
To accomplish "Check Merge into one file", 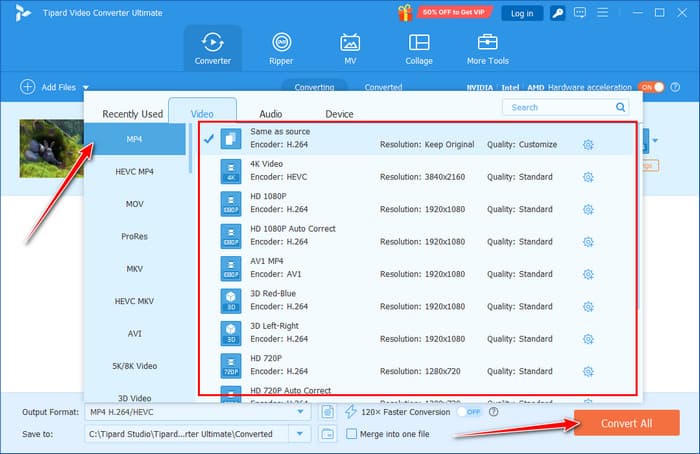I will tap(351, 434).
